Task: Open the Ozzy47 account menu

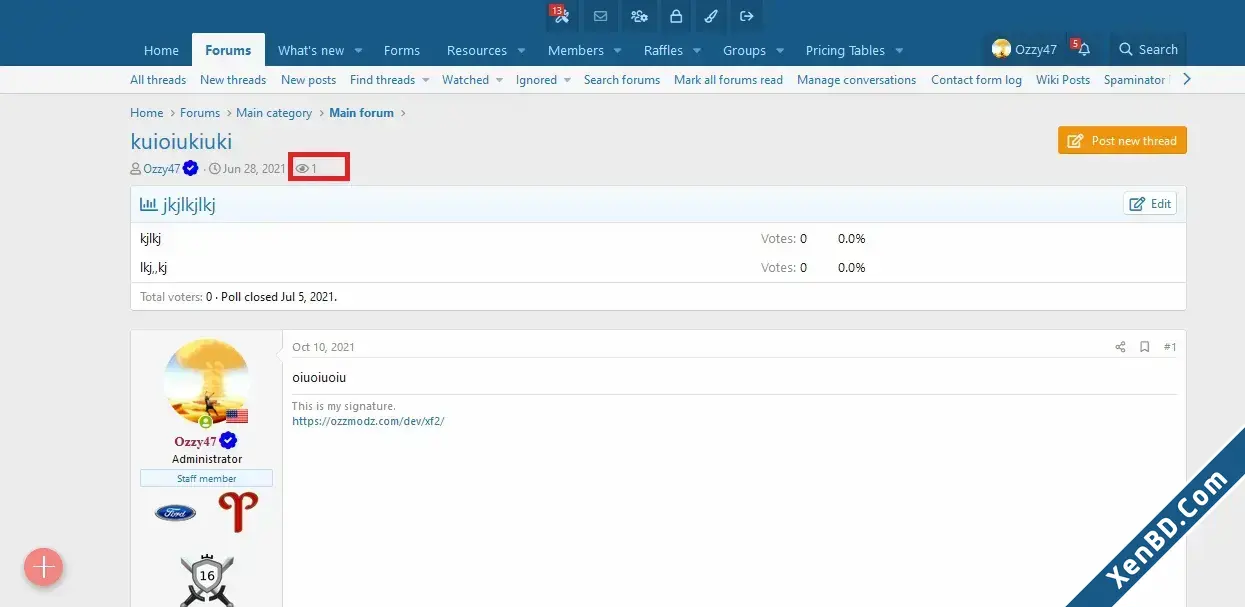Action: (1024, 49)
